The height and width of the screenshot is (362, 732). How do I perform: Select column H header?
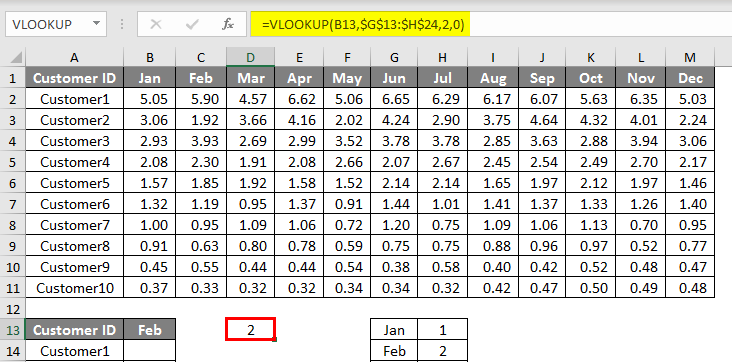[443, 57]
